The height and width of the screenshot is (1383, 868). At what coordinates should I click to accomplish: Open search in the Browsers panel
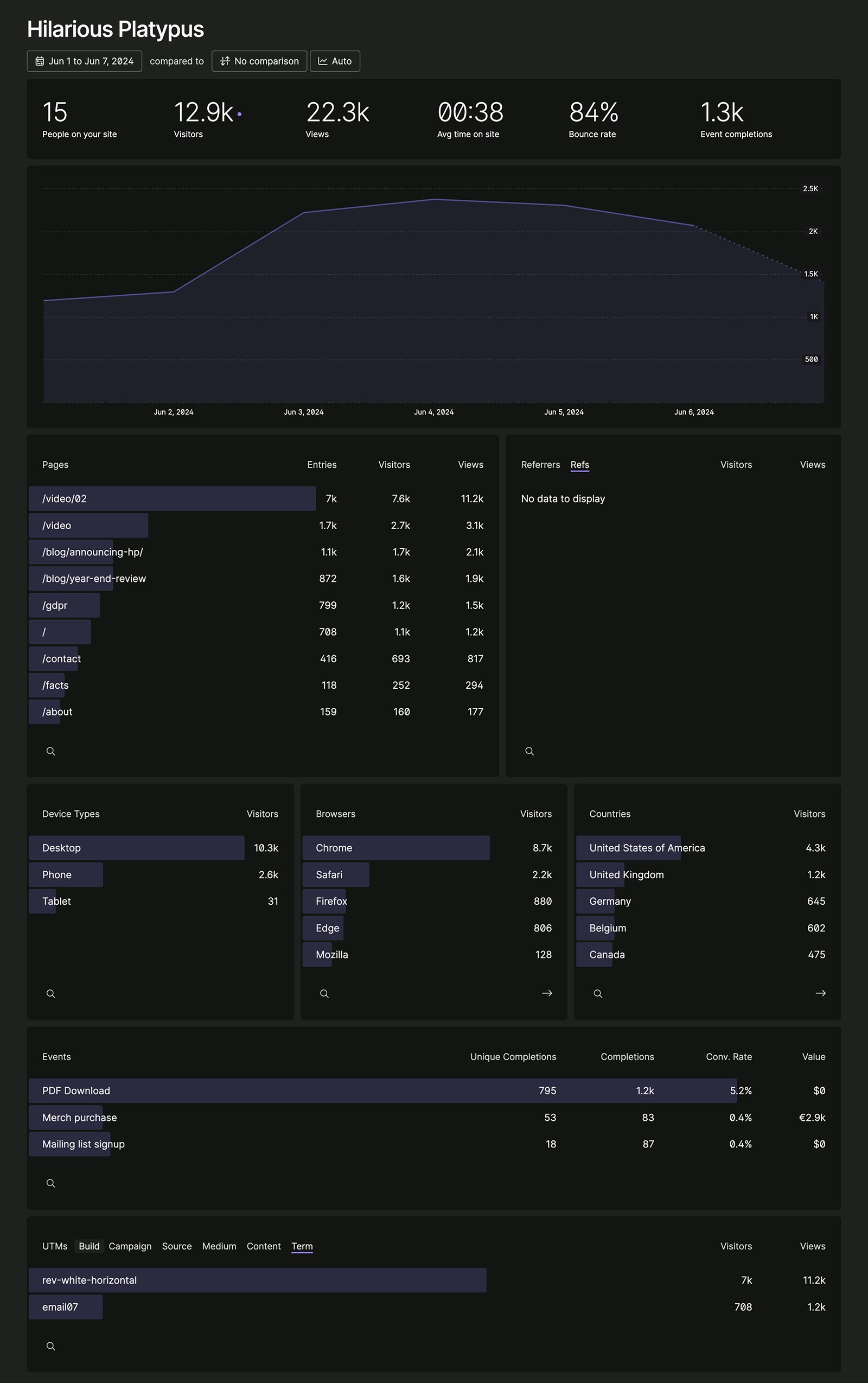(x=324, y=993)
